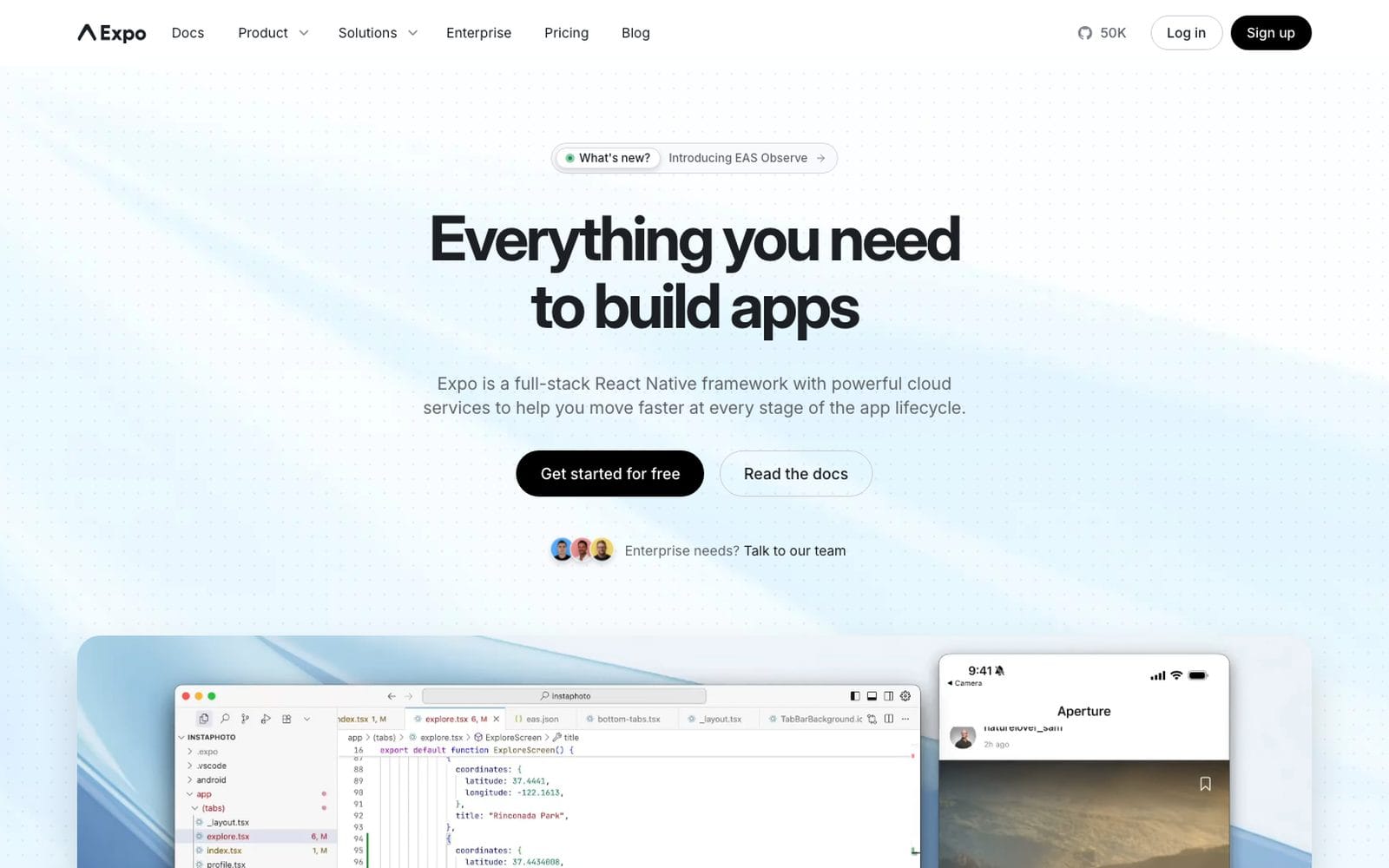Click the landscape photo in the phone preview

tap(1083, 814)
